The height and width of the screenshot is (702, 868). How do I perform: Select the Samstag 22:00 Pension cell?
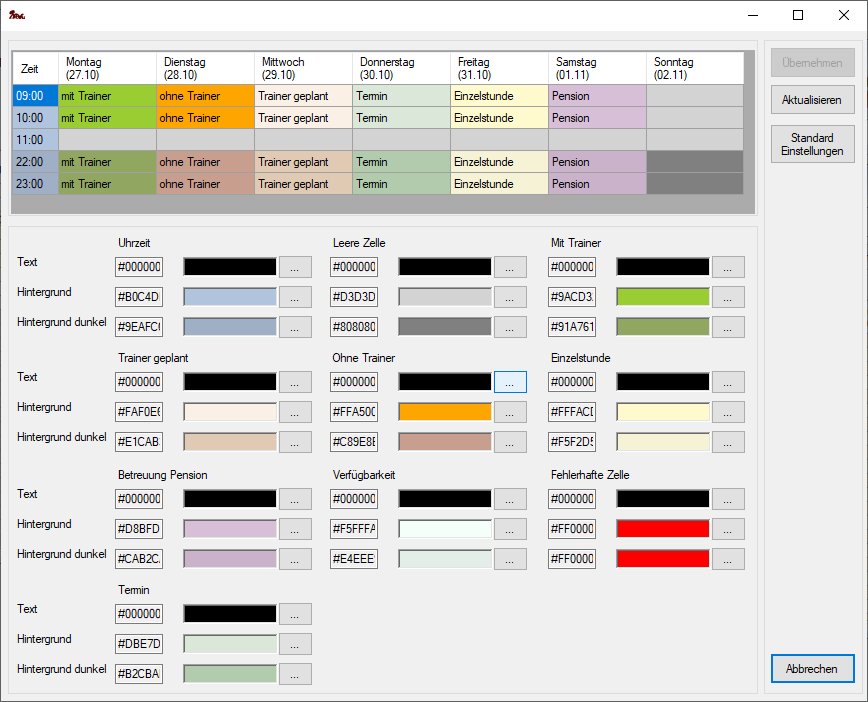tap(597, 162)
